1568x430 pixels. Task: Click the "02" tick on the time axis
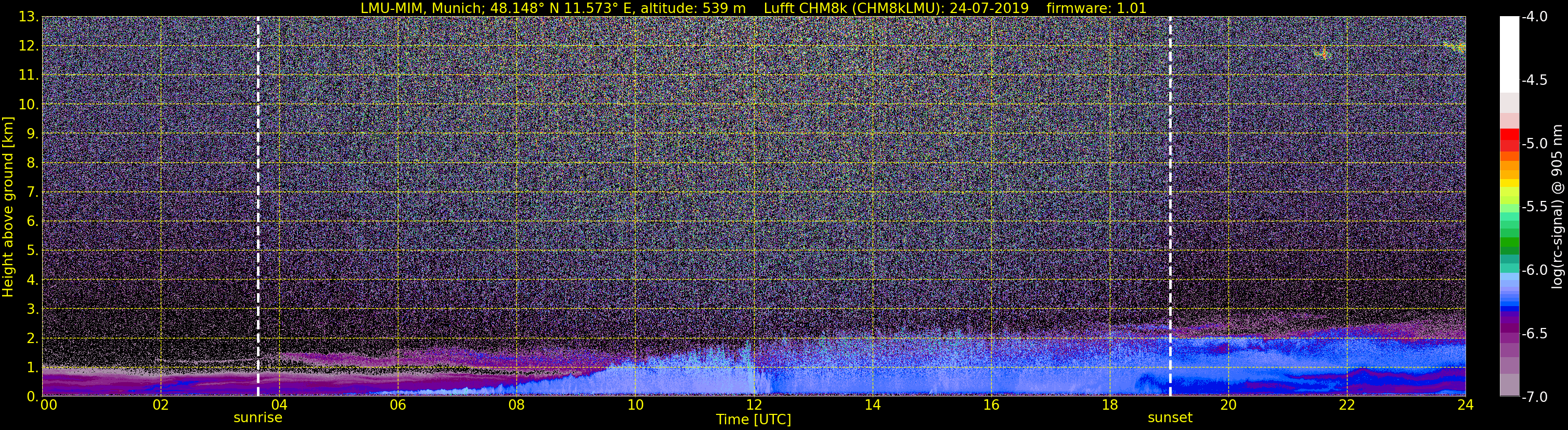click(x=160, y=405)
